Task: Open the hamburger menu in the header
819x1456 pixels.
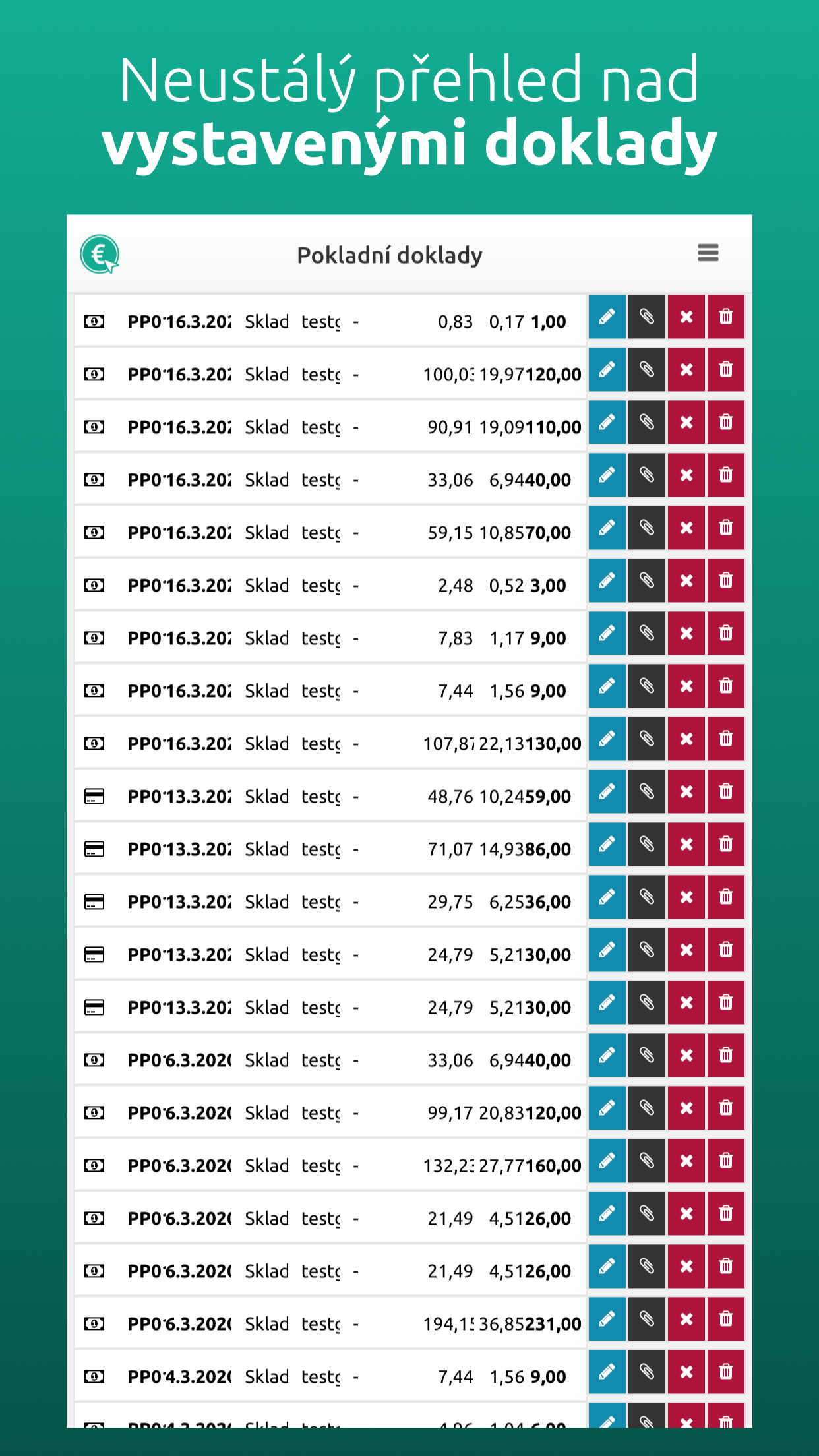Action: pyautogui.click(x=708, y=253)
